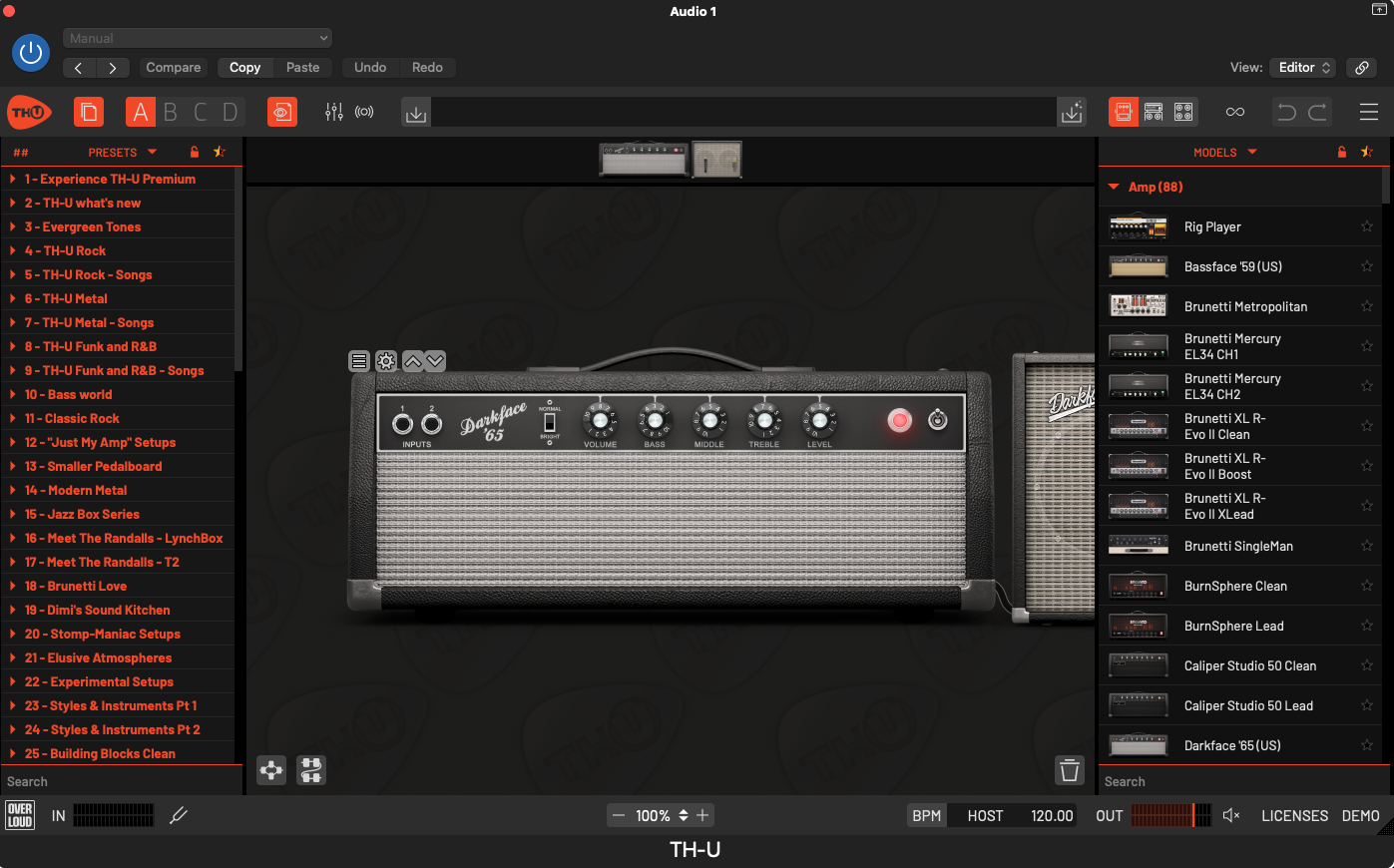Select the Darkface '65 (US) model
This screenshot has height=868, width=1394.
[x=1240, y=745]
